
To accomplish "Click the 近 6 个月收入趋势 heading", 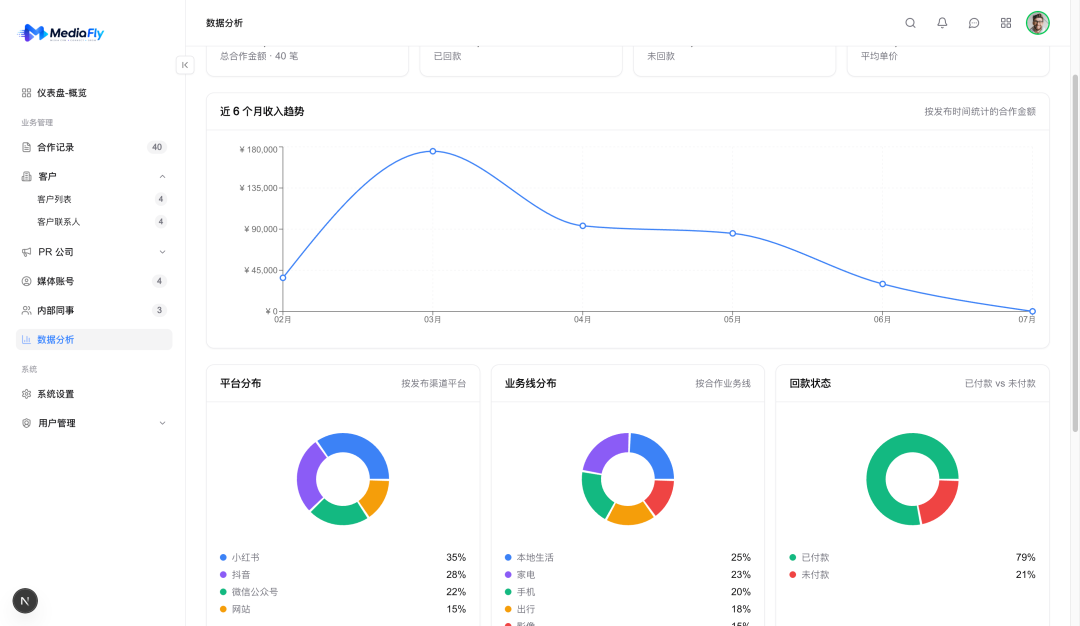I will (x=262, y=111).
